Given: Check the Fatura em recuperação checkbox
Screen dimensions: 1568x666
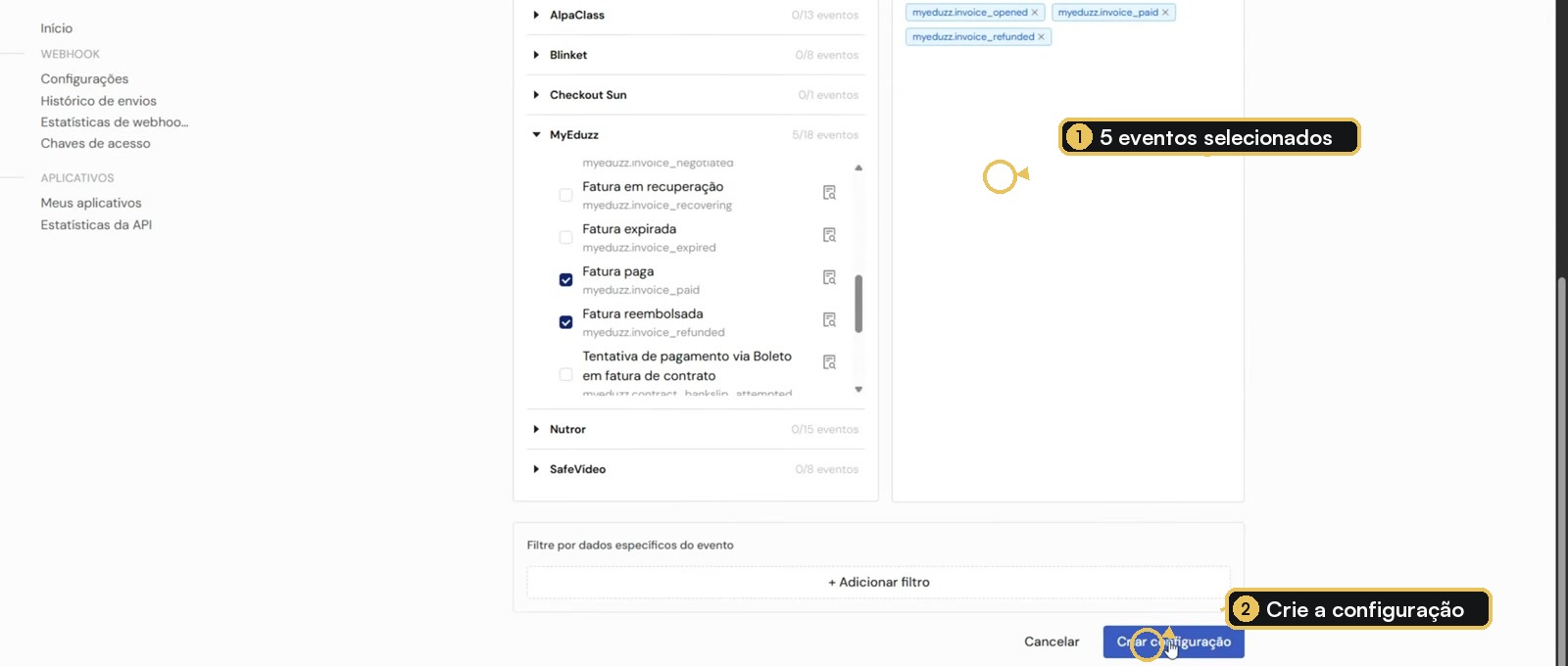Looking at the screenshot, I should point(565,195).
